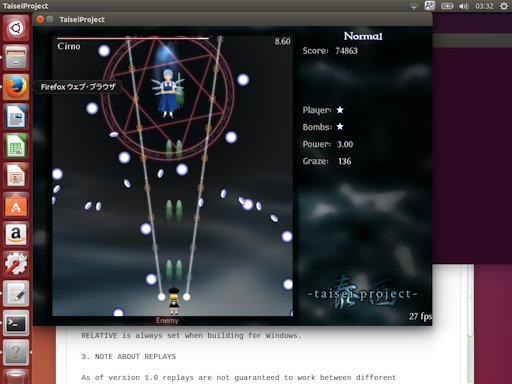Open System Settings gear-and-wrench icon

pos(16,264)
